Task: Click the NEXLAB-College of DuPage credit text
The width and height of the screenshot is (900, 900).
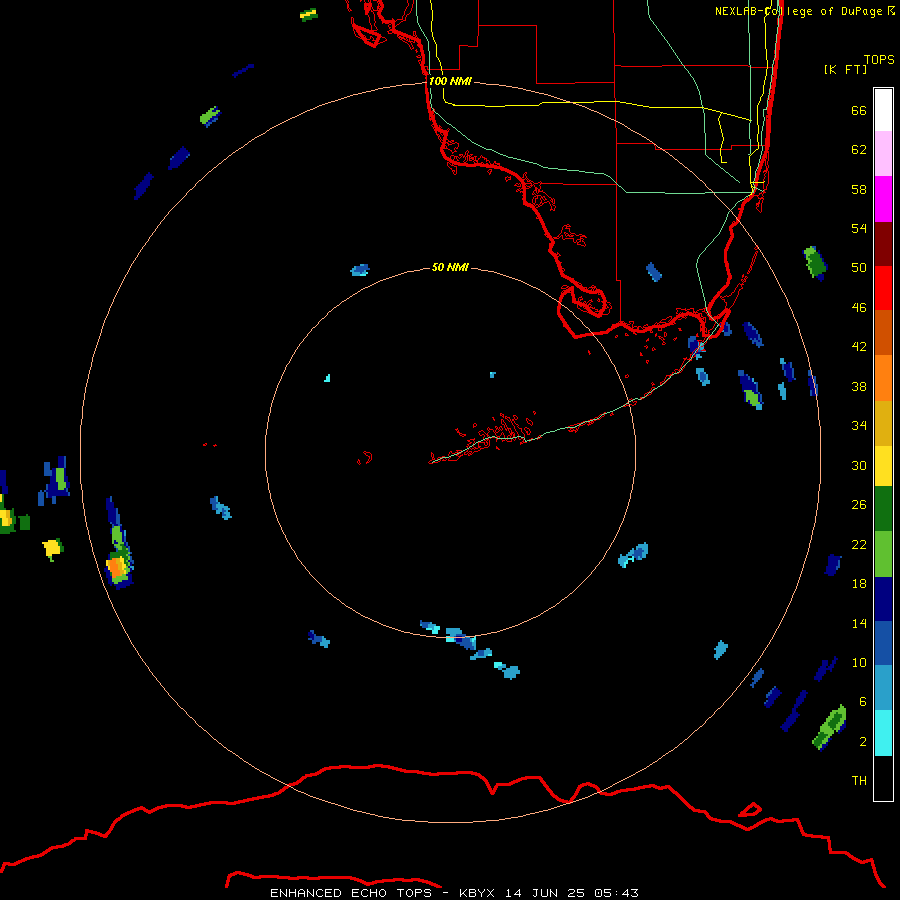Action: click(x=805, y=11)
